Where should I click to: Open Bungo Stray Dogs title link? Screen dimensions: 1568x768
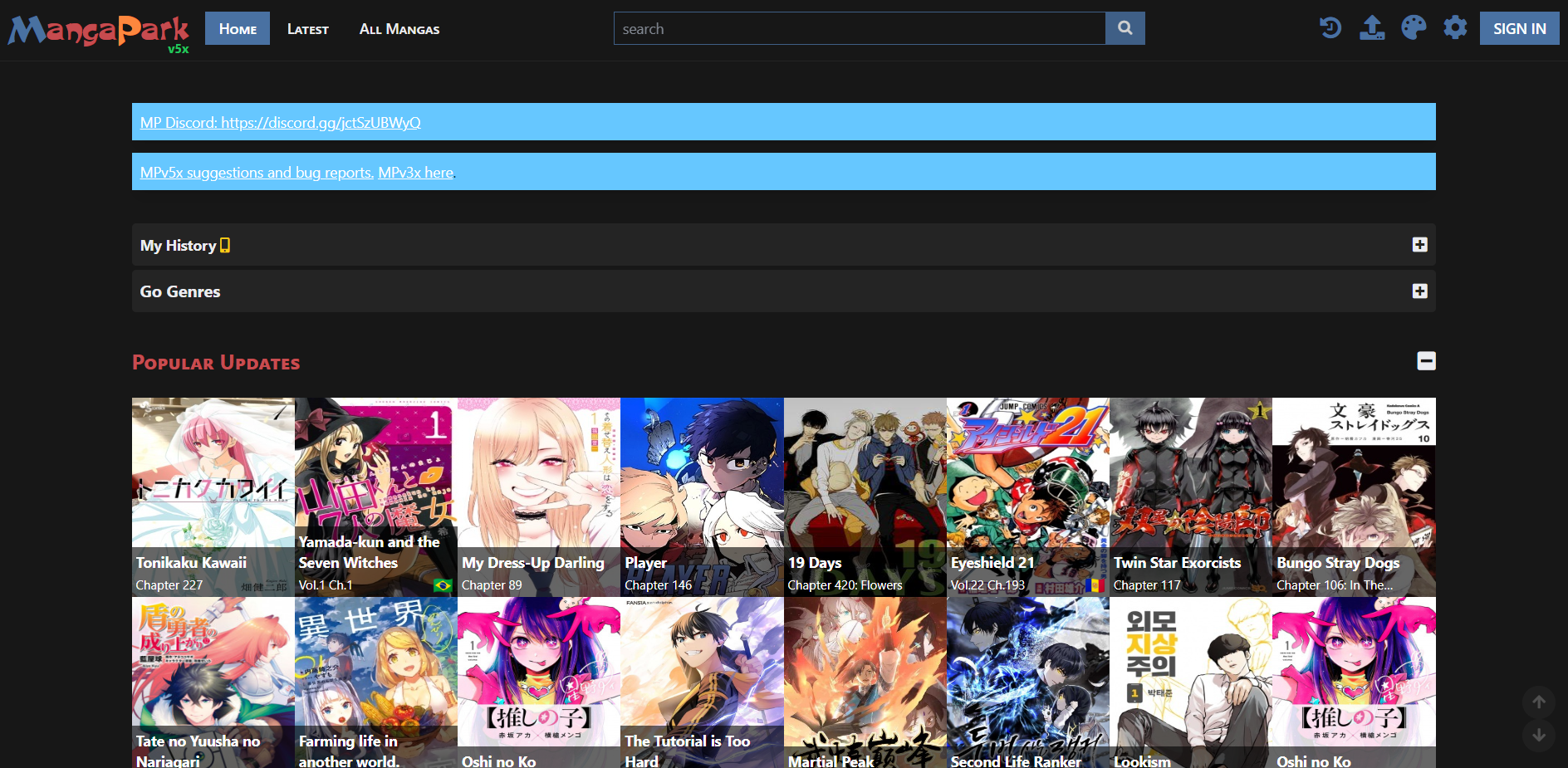tap(1338, 562)
